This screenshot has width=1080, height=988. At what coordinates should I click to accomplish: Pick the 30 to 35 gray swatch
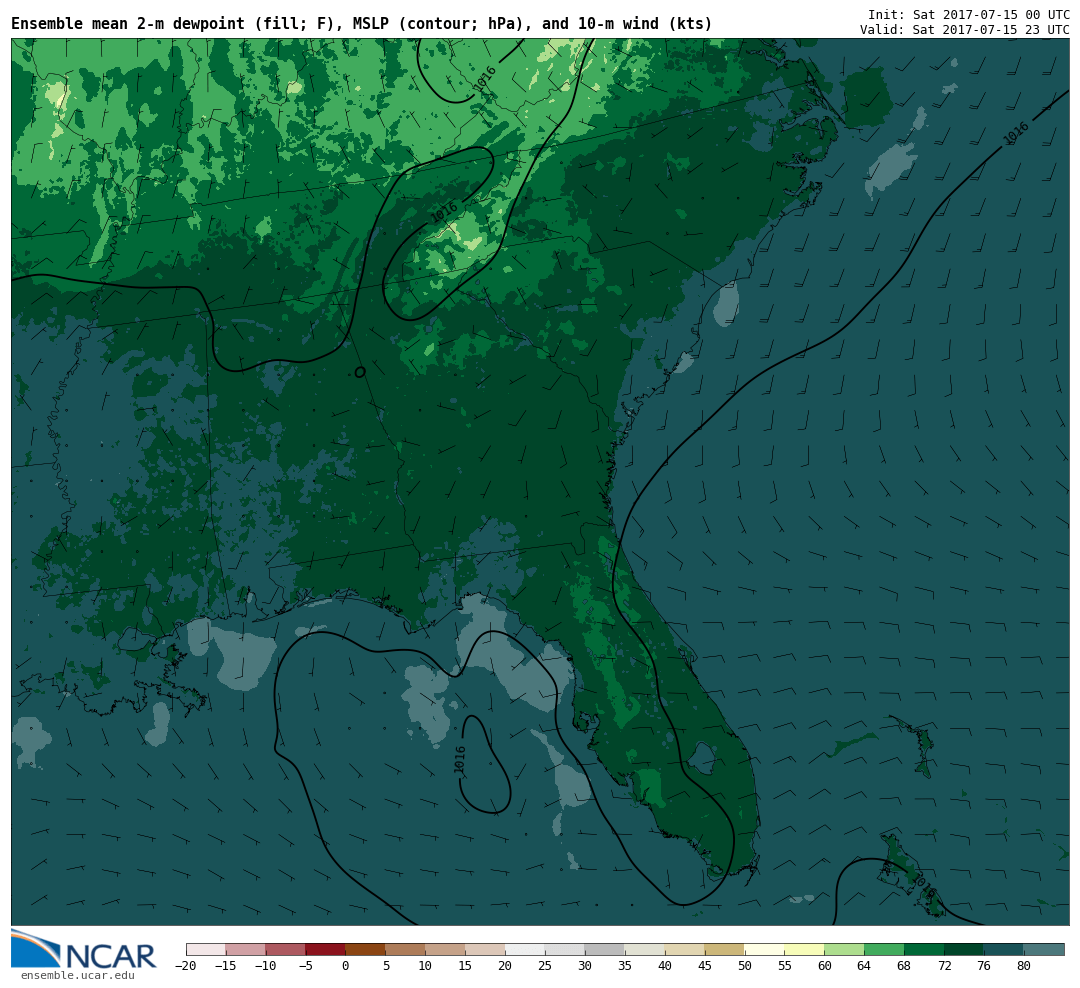(x=605, y=949)
